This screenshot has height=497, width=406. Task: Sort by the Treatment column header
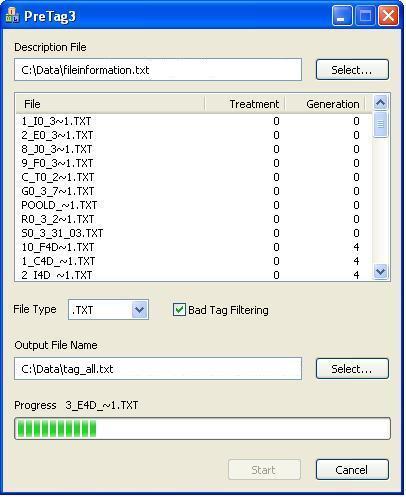click(245, 104)
